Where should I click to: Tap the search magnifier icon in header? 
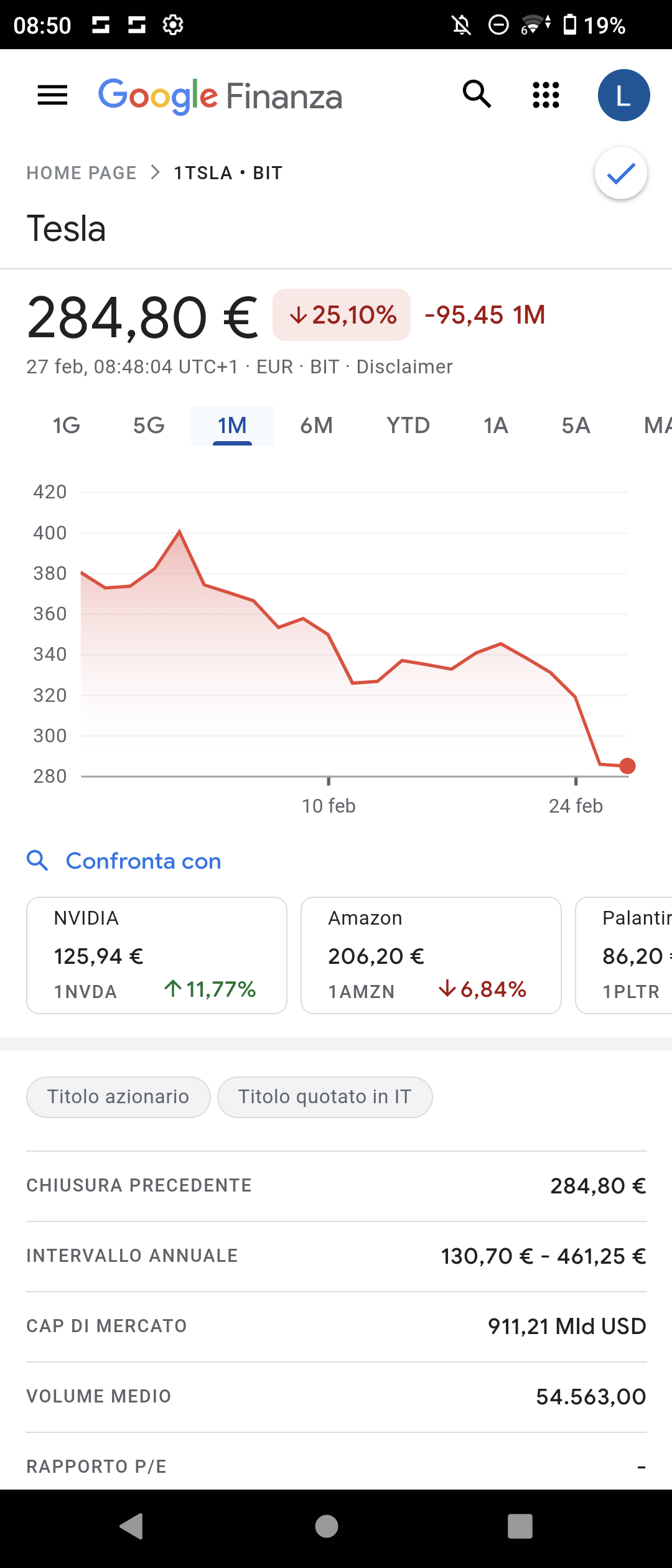[477, 95]
